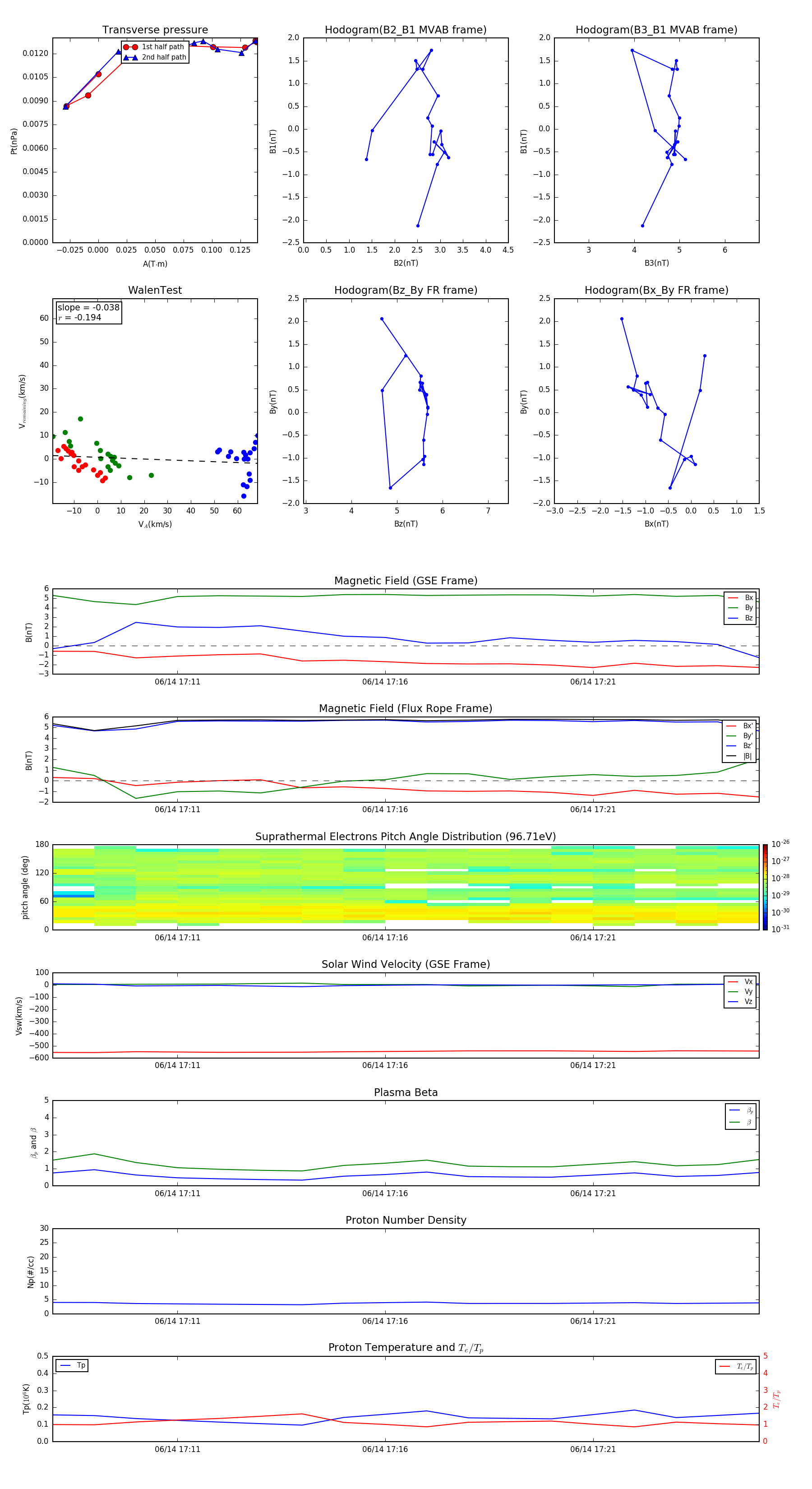The image size is (812, 1489).
Task: Click the 'A(T·m)' axis label
Action: [x=155, y=264]
